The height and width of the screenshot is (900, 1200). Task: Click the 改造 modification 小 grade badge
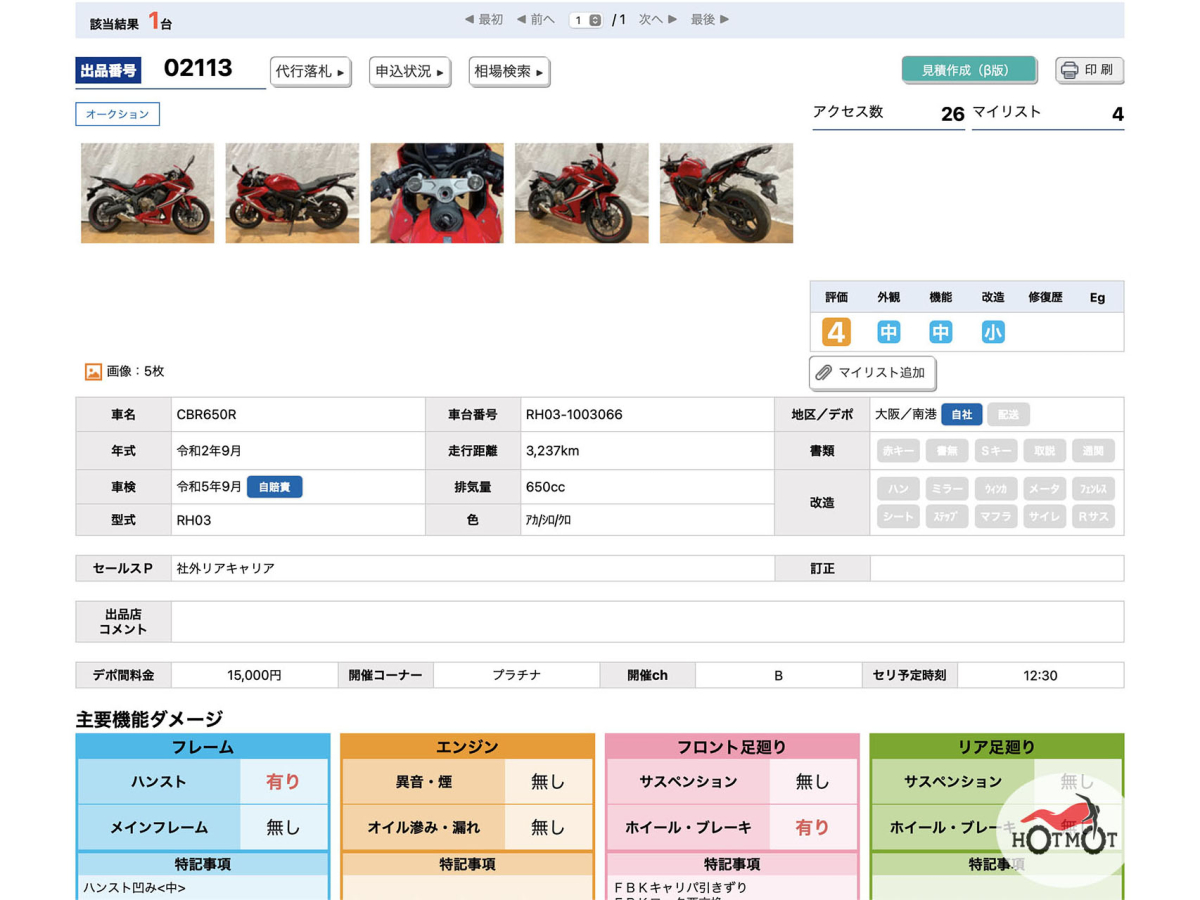pos(992,332)
